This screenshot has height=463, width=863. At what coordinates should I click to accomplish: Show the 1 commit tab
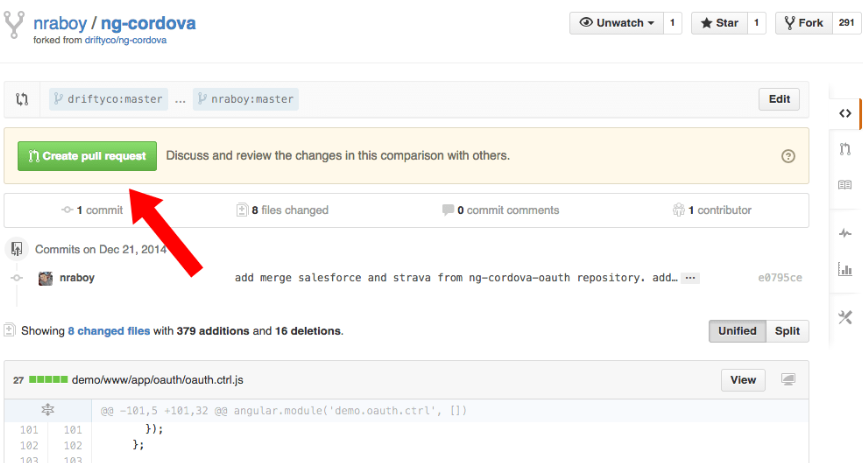[92, 210]
